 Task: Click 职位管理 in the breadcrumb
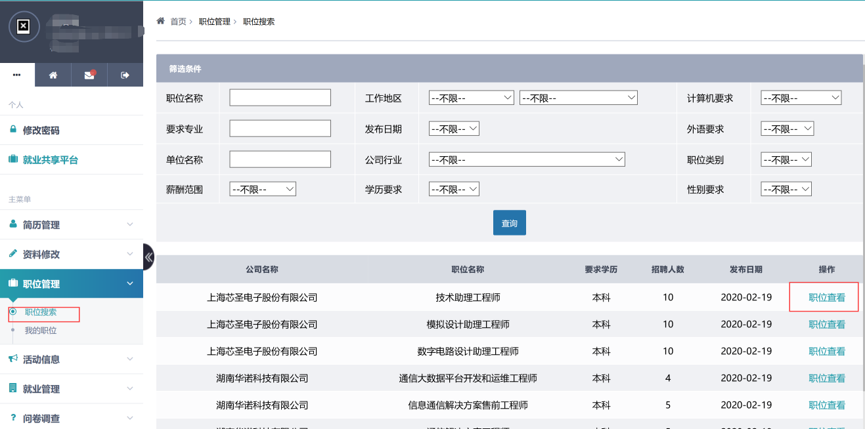[x=214, y=21]
